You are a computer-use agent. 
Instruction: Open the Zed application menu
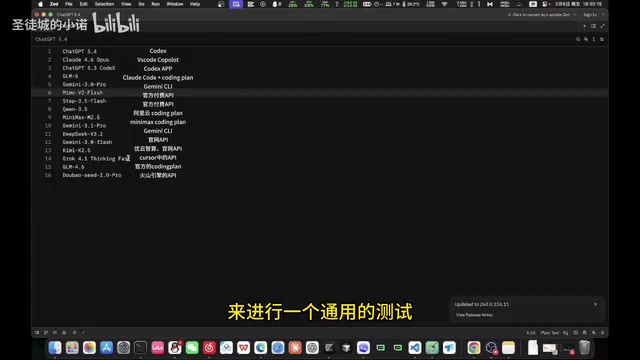tap(54, 4)
